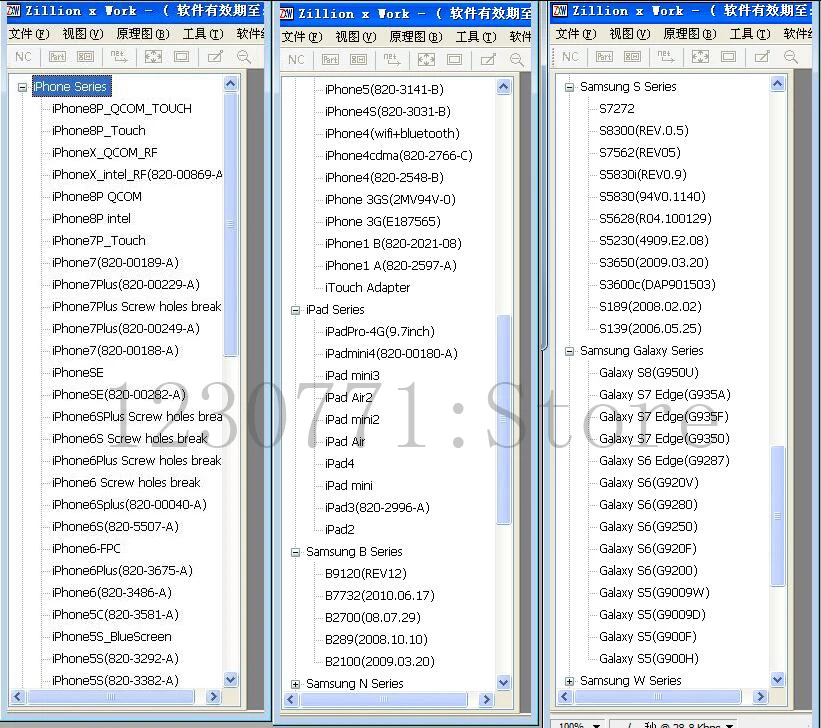The image size is (821, 728).
Task: Click scroll-down arrow of iPhone Series tree
Action: click(x=230, y=680)
